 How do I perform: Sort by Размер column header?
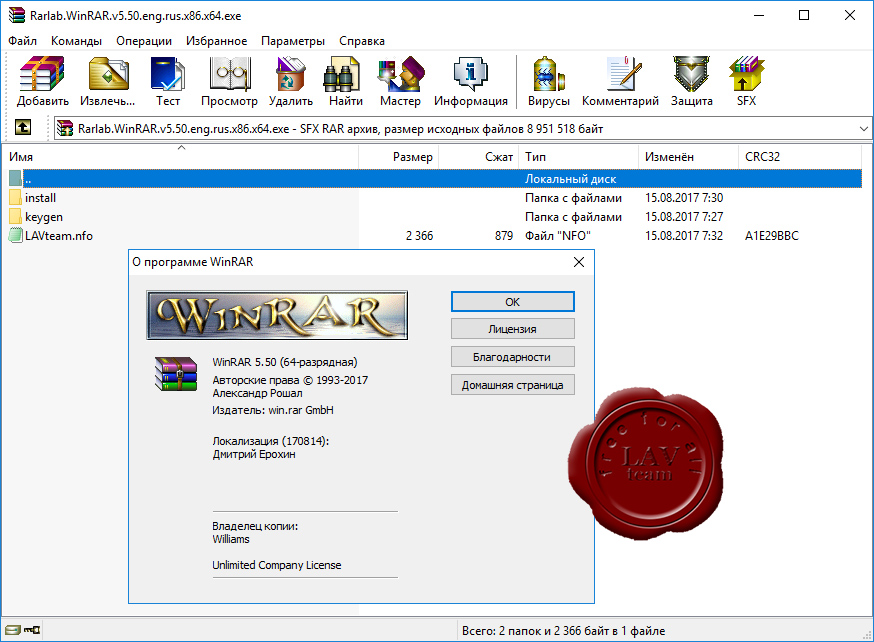tap(399, 157)
